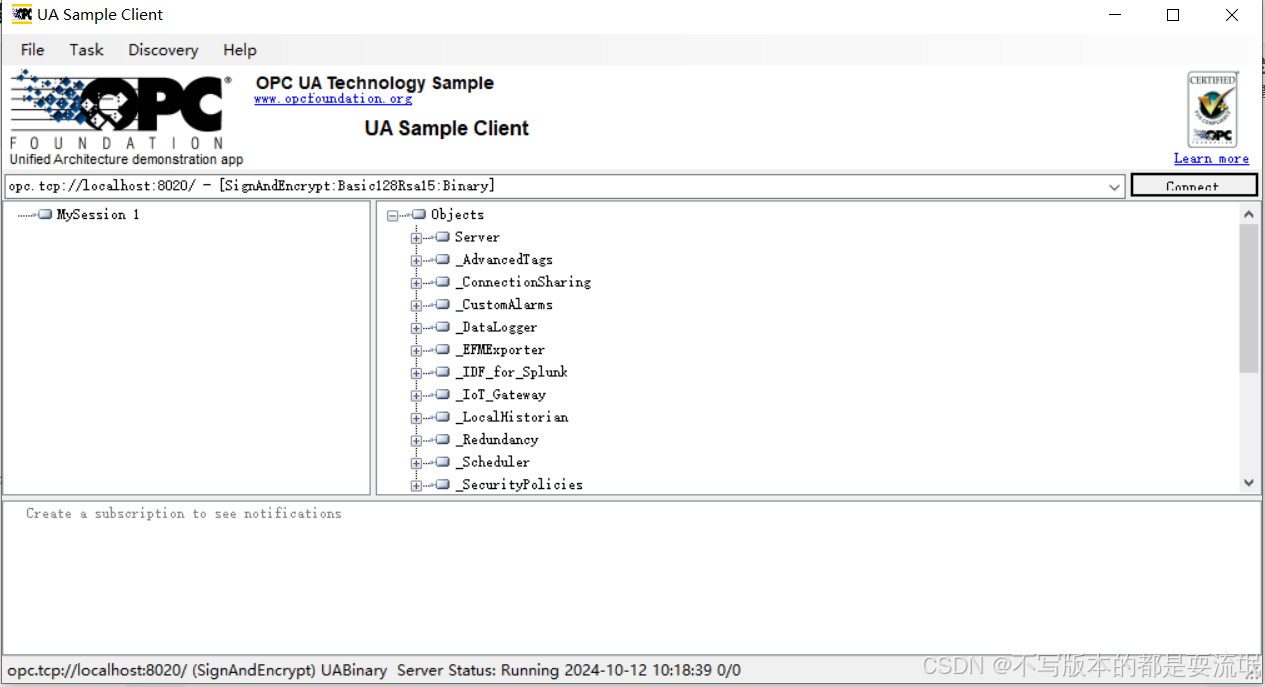Click the UA Sample Client title bar icon
Viewport: 1265px width, 687px height.
coord(22,15)
